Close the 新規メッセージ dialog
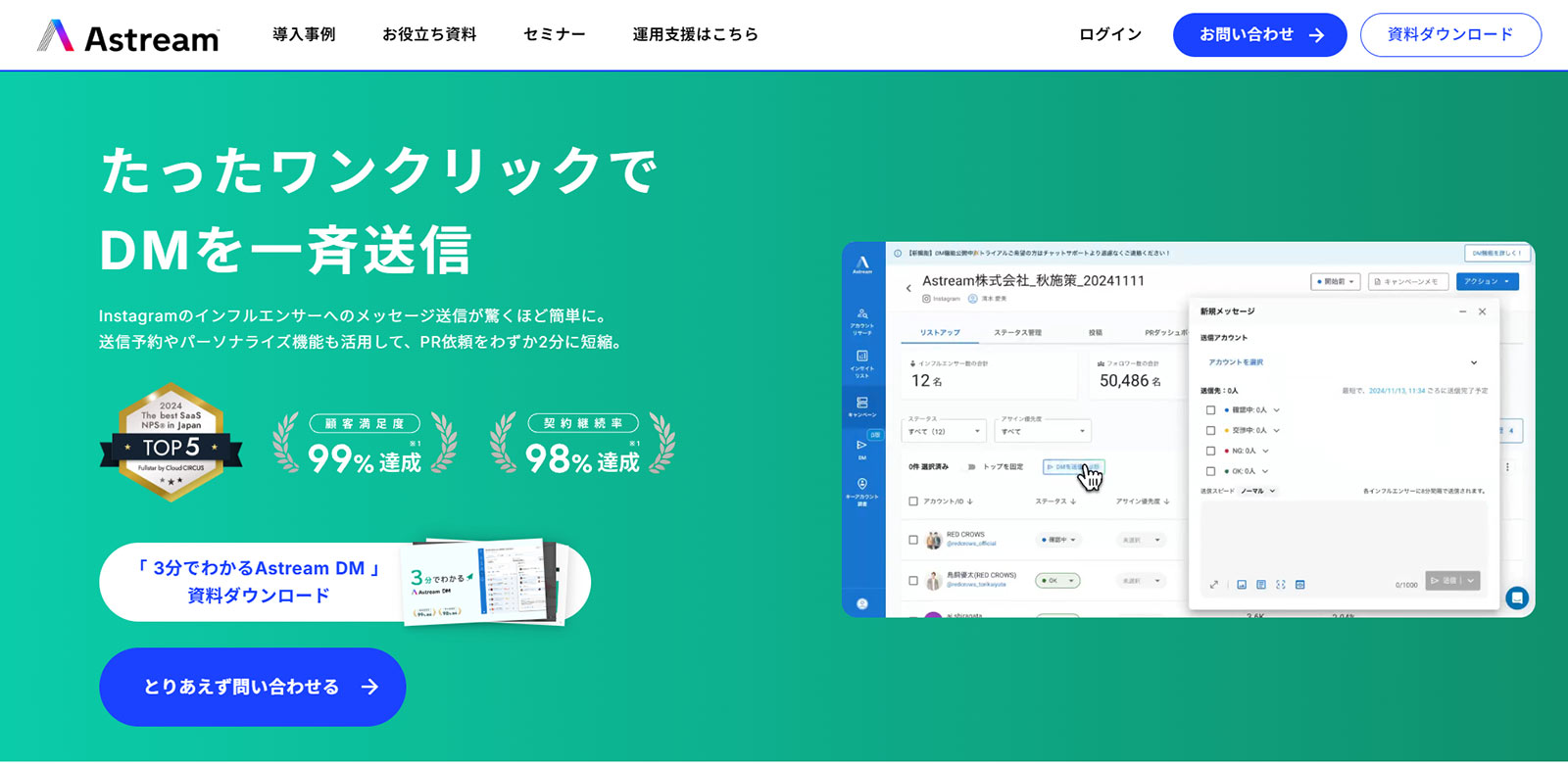 (1482, 311)
